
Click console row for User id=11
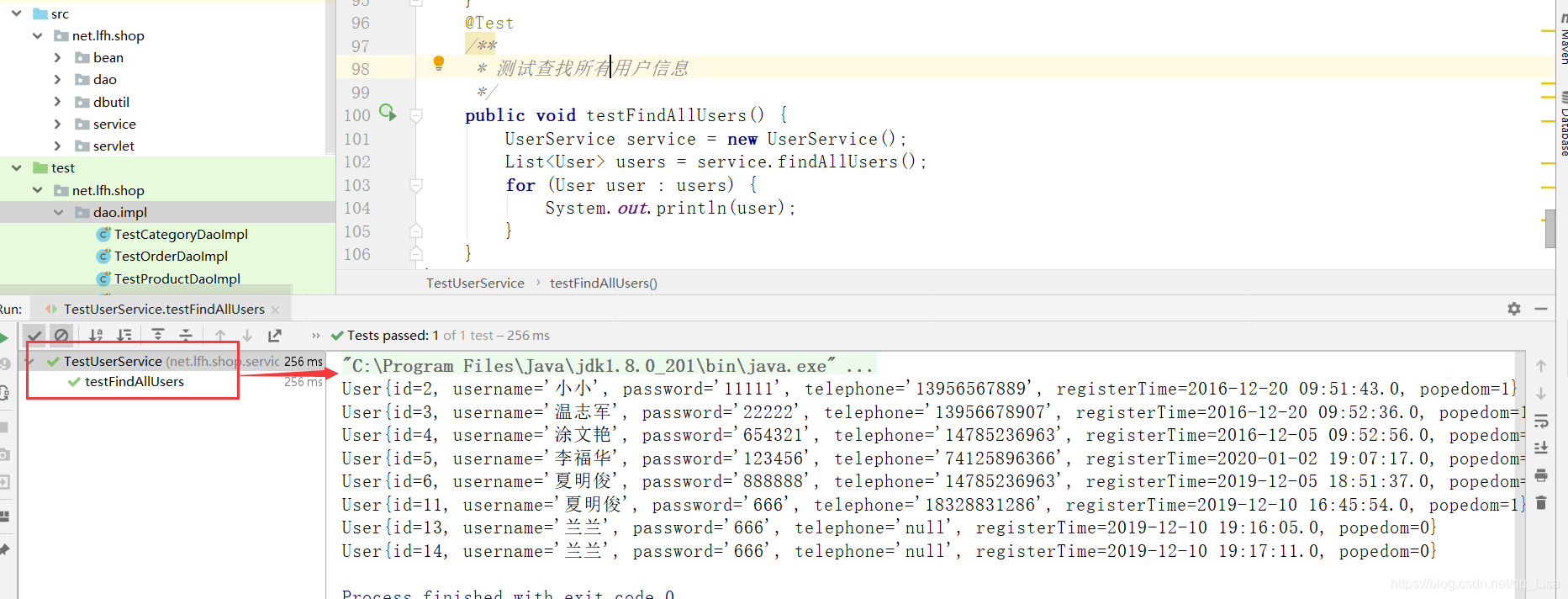point(933,505)
